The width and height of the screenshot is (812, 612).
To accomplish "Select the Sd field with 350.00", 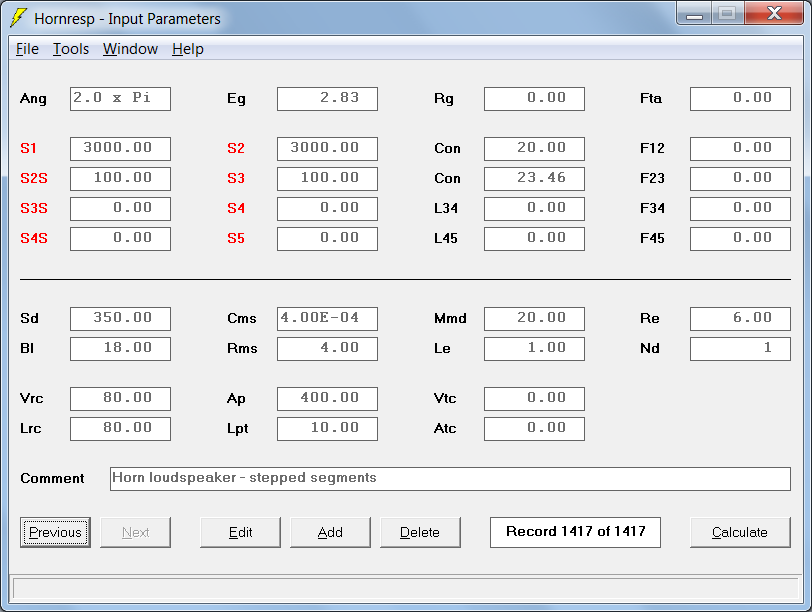I will pos(120,318).
